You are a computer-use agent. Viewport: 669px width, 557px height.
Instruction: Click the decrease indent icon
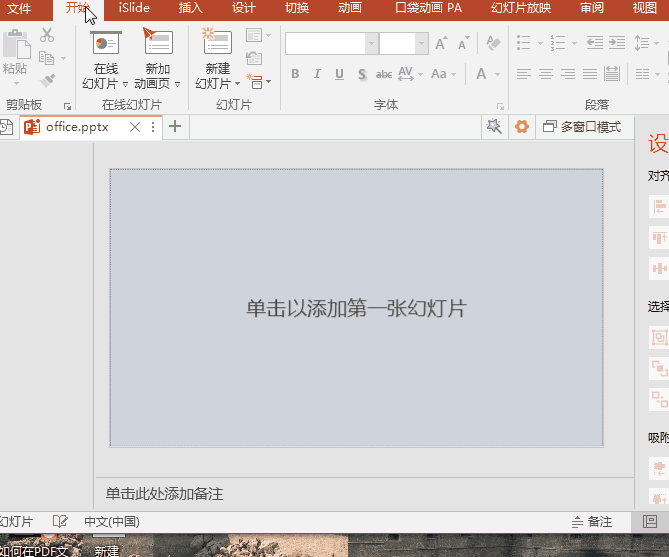(x=595, y=43)
